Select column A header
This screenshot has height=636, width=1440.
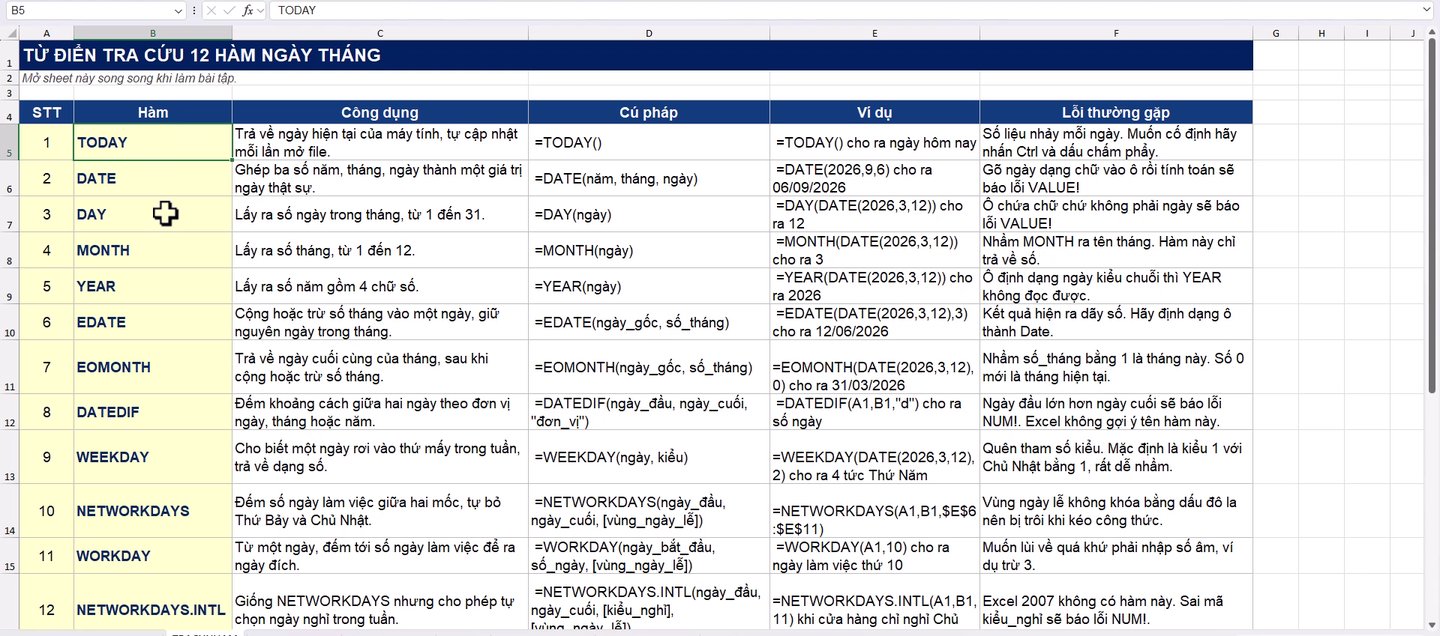[x=47, y=34]
